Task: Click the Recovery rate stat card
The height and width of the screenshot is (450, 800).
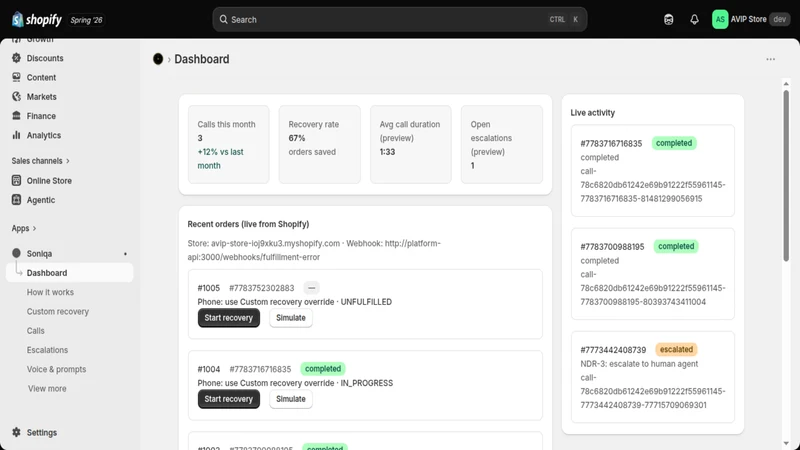Action: point(319,144)
